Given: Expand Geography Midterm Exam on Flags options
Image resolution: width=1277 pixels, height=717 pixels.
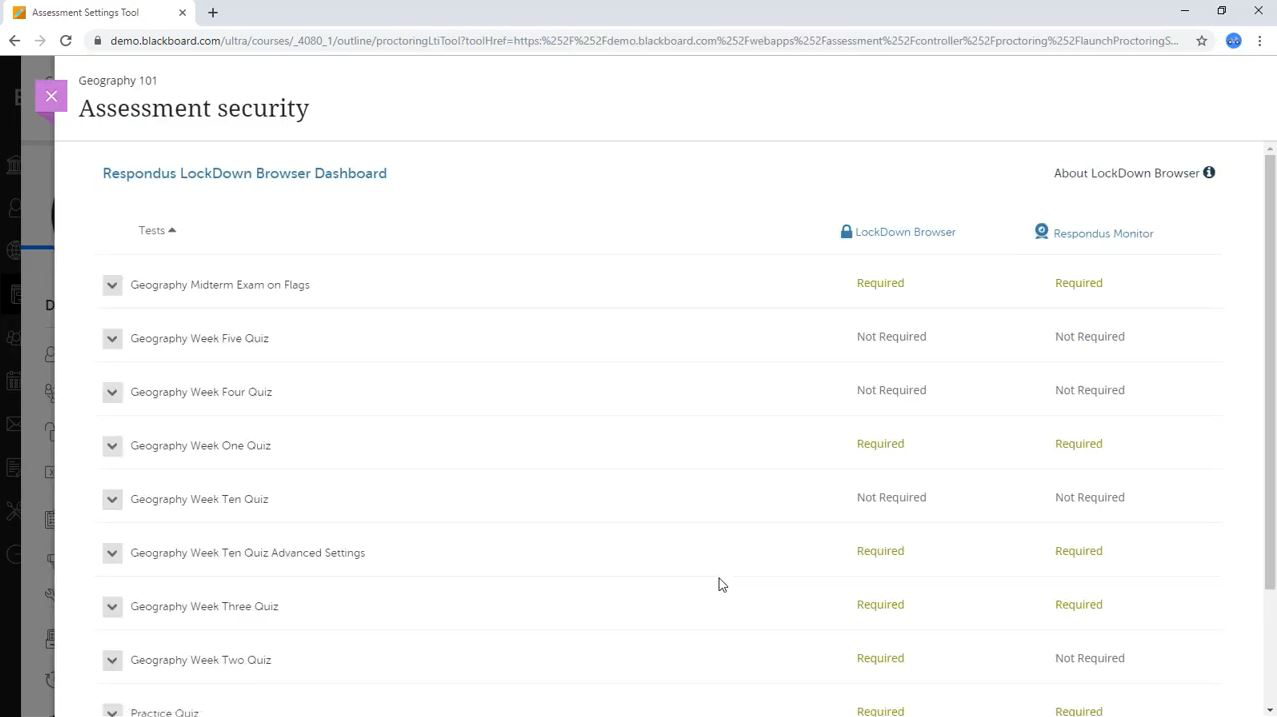Looking at the screenshot, I should tap(112, 285).
